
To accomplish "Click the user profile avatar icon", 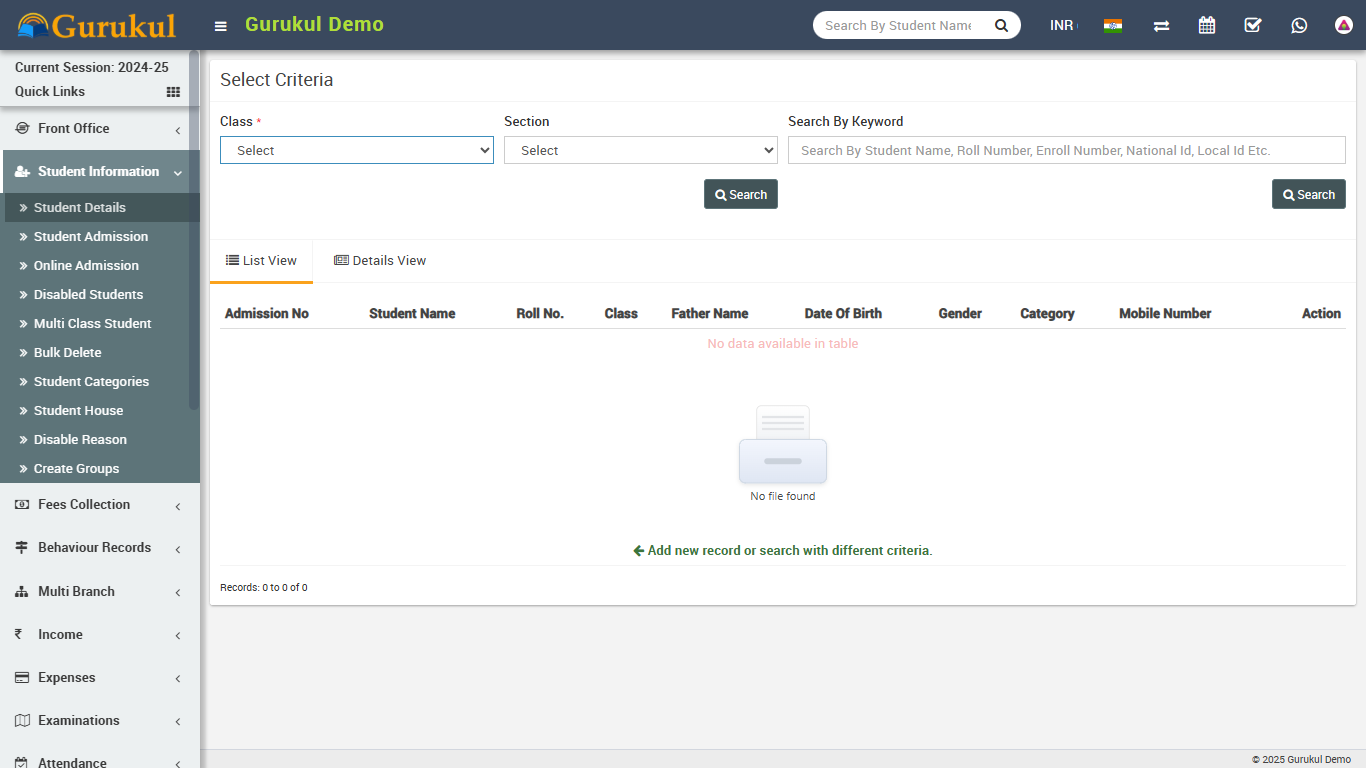I will 1344,26.
